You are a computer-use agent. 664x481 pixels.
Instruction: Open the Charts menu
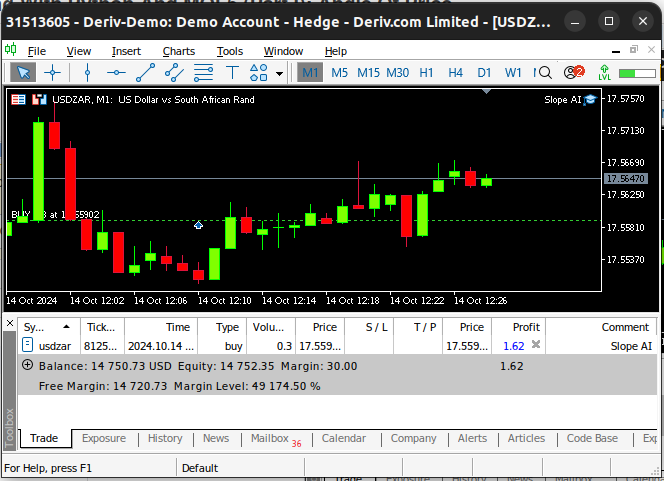point(179,51)
